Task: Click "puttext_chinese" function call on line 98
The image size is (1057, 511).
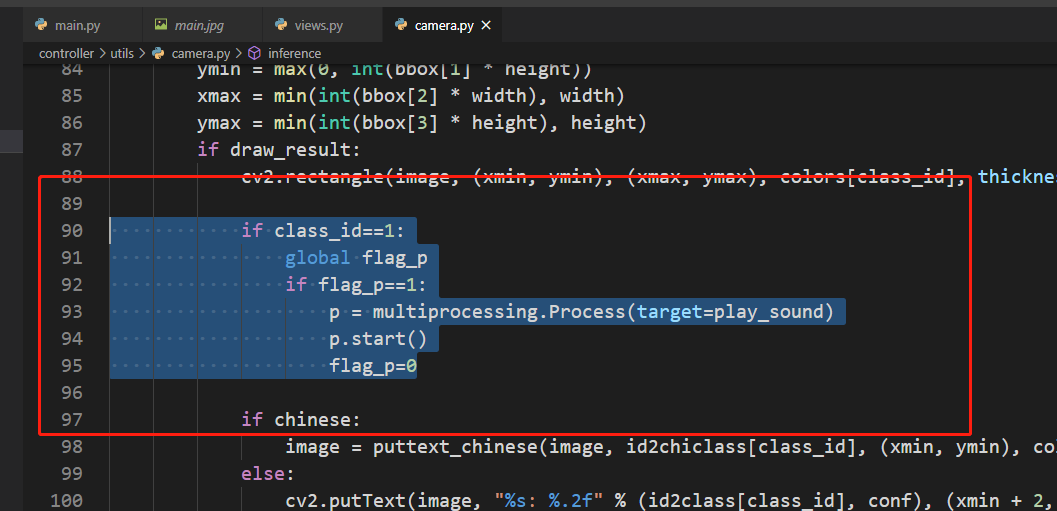Action: (456, 446)
